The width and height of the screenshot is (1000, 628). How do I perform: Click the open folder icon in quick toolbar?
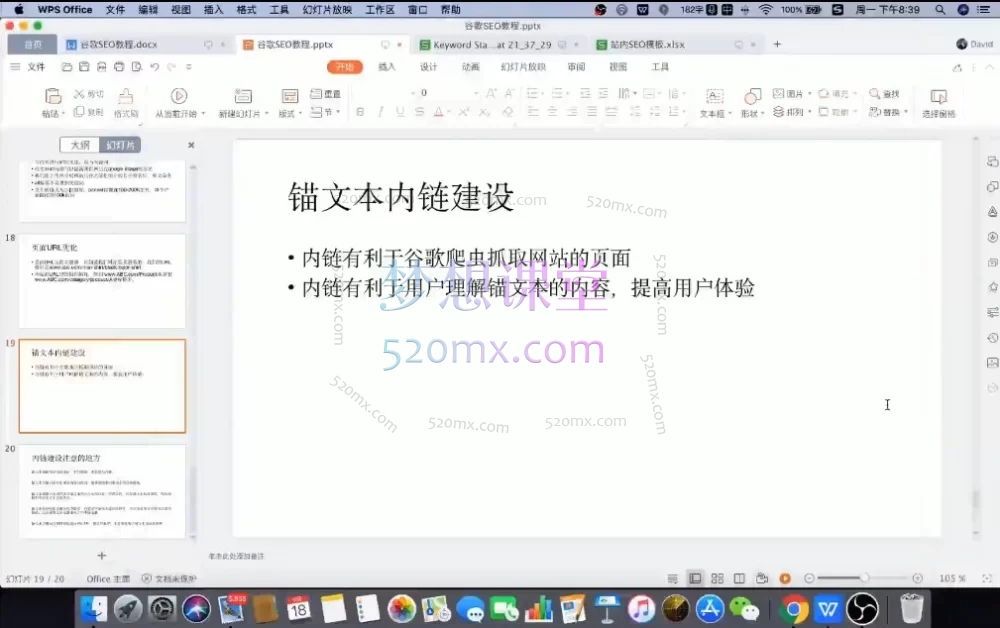(67, 66)
